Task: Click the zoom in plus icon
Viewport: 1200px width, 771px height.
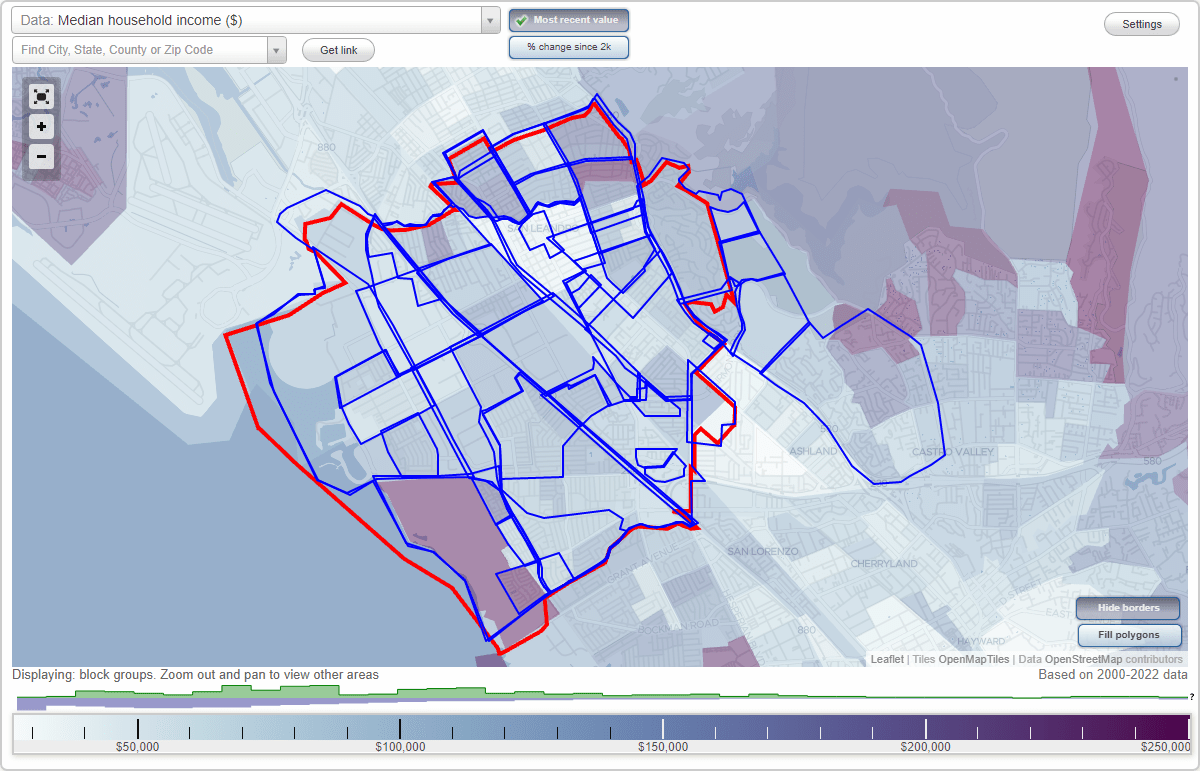Action: pos(41,127)
